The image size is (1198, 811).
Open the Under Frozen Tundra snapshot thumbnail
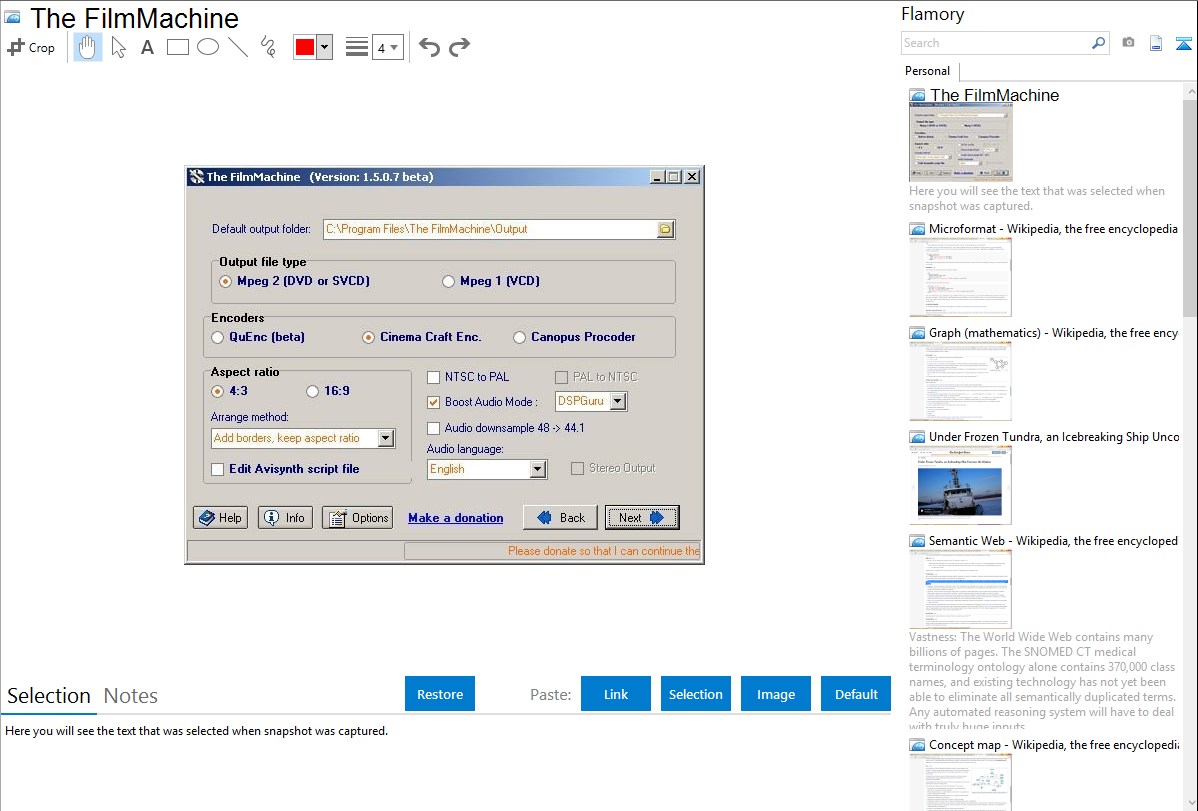click(960, 485)
